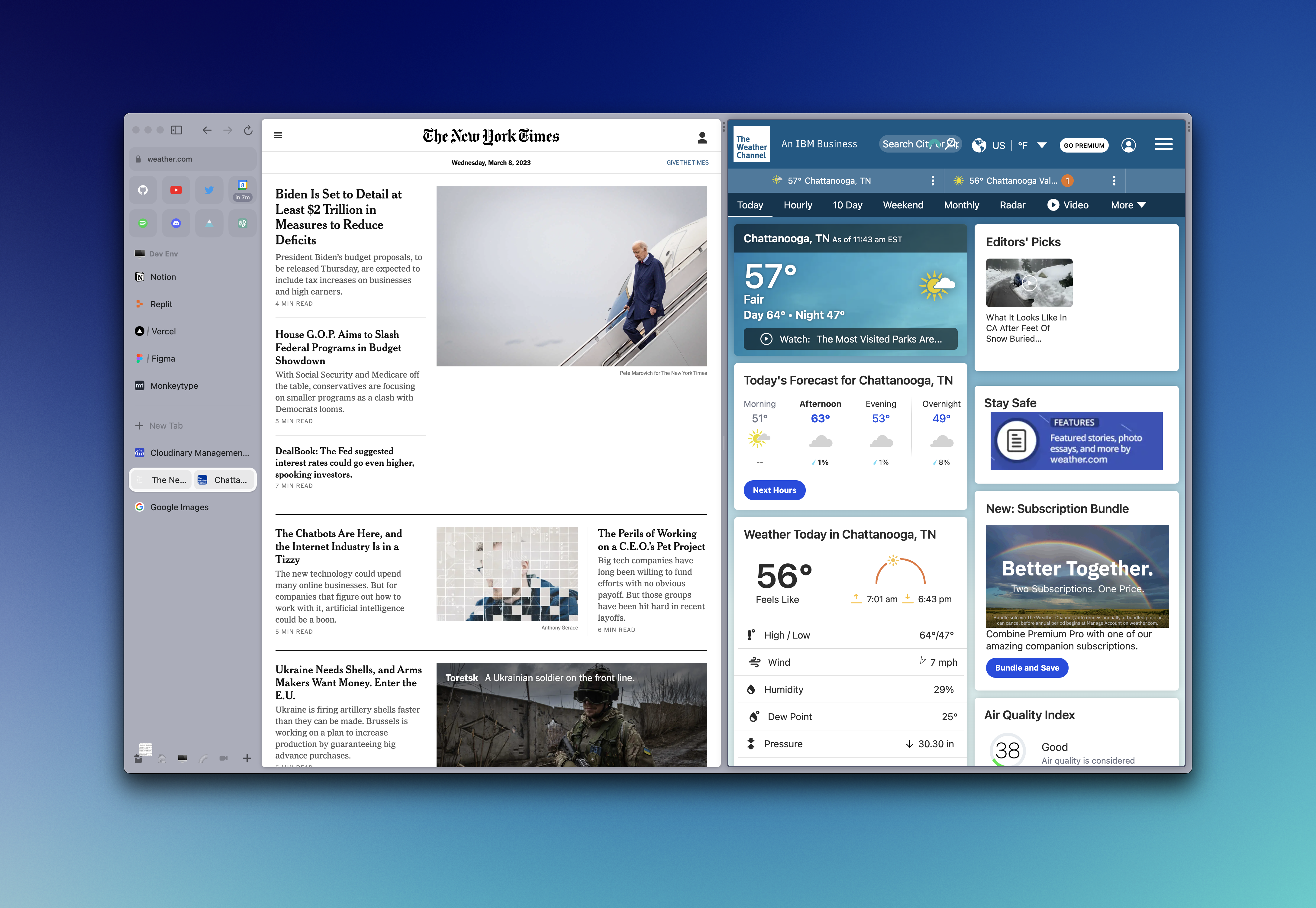Open the Monkeytype tab in sidebar
Image resolution: width=1316 pixels, height=908 pixels.
[193, 386]
